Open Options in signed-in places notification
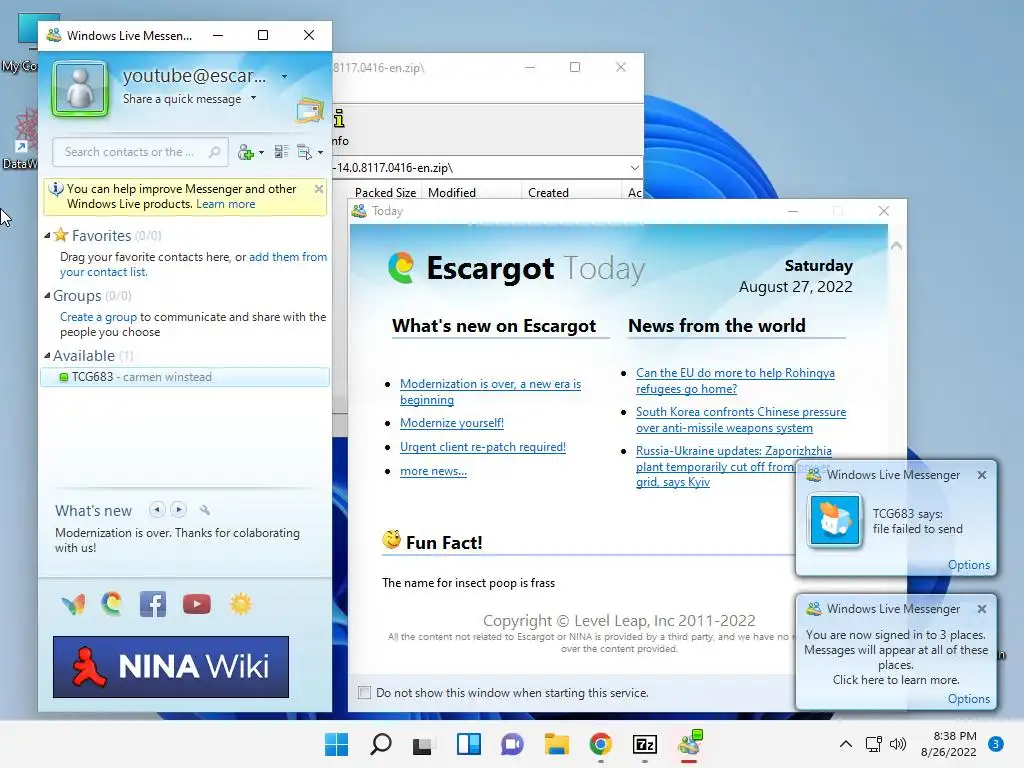The width and height of the screenshot is (1024, 768). [x=968, y=699]
